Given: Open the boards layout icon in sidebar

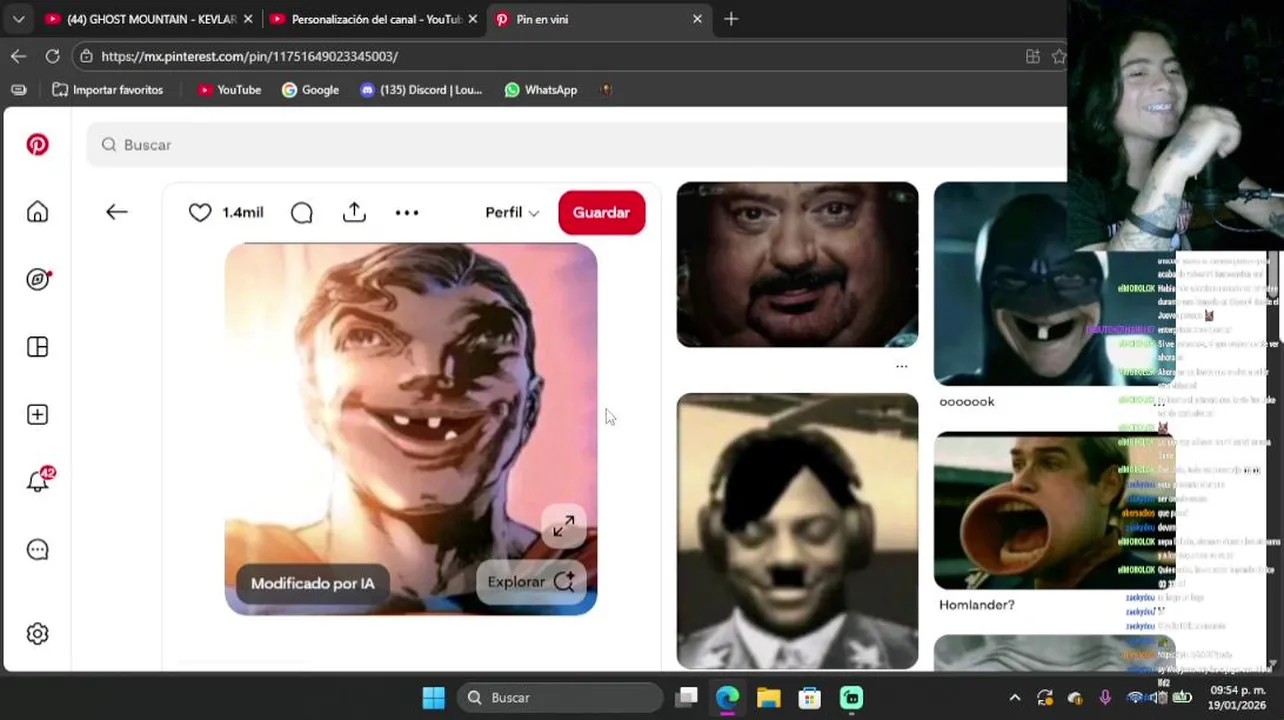Looking at the screenshot, I should (x=37, y=347).
